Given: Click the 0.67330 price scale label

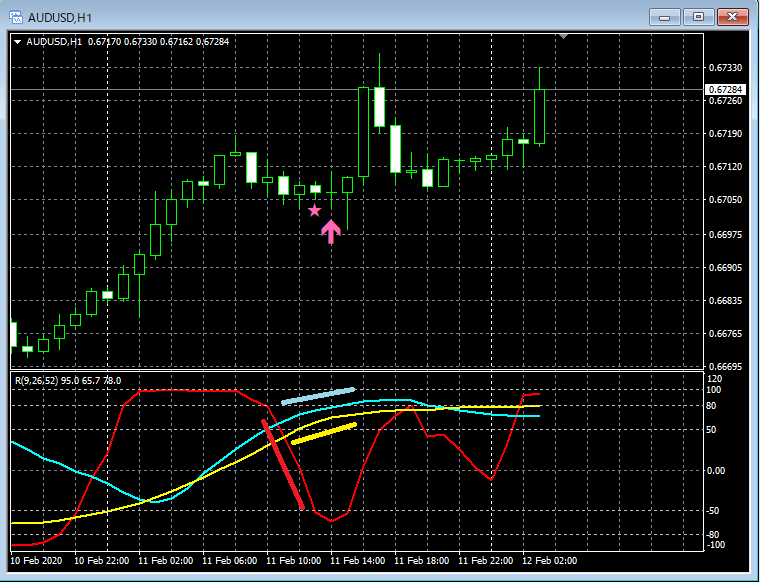Looking at the screenshot, I should 725,68.
